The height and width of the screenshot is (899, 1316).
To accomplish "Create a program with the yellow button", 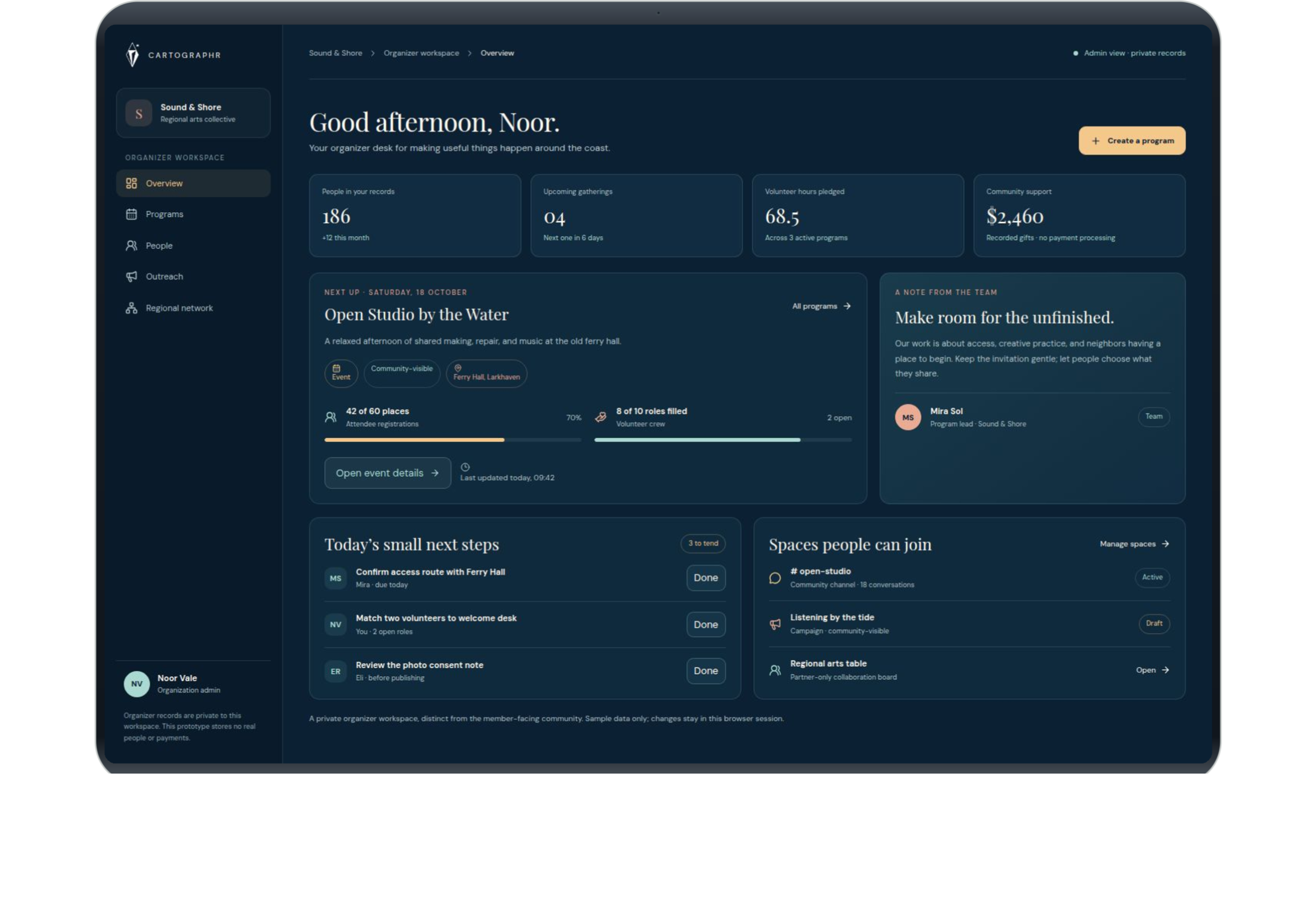I will (1132, 140).
